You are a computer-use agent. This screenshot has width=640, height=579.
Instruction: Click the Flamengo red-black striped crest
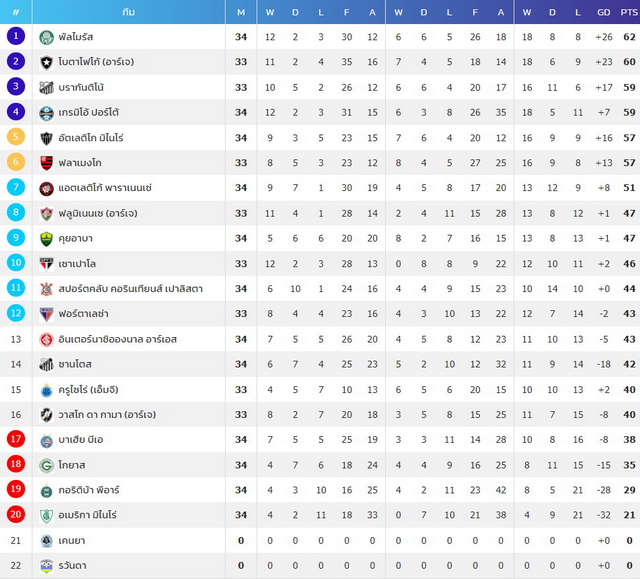pos(47,163)
